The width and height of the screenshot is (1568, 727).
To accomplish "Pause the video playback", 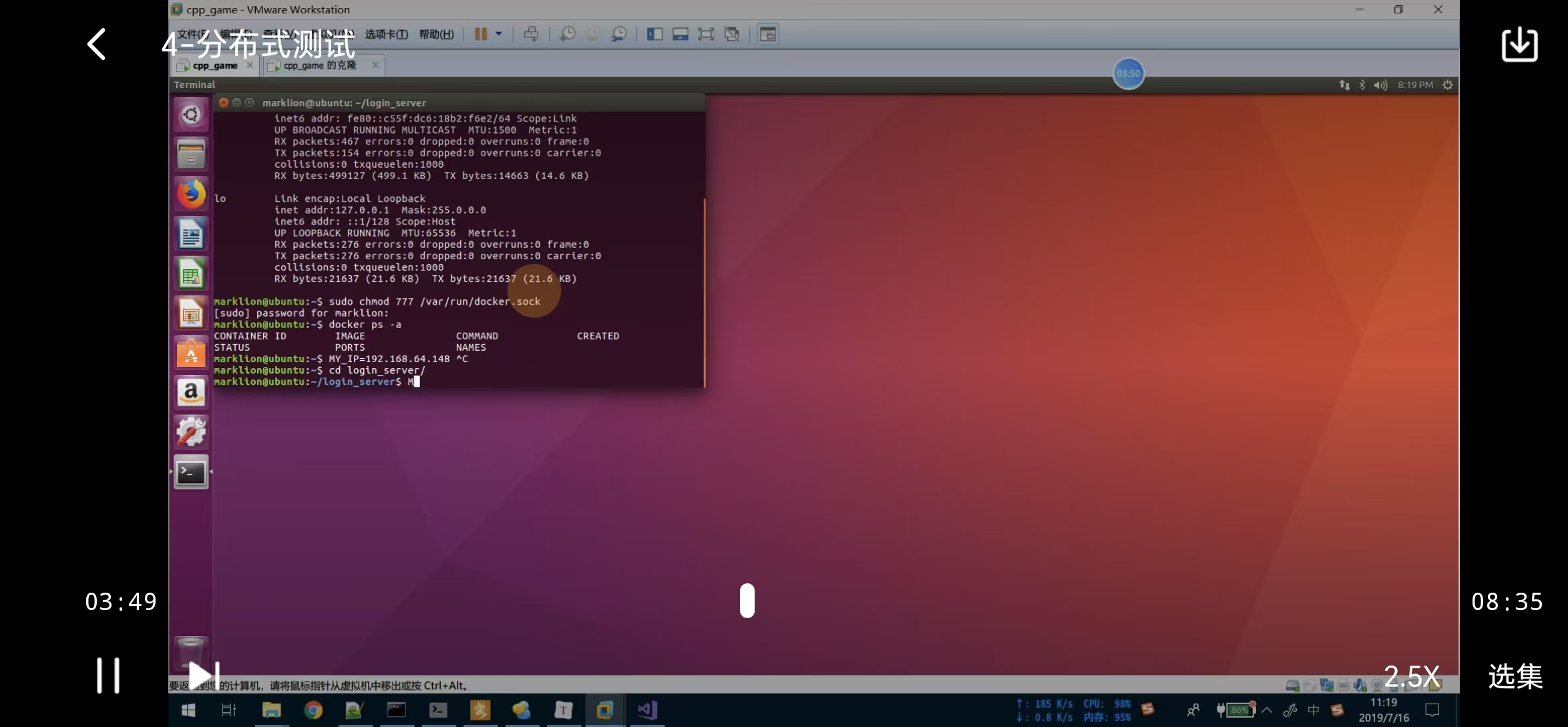I will [108, 676].
